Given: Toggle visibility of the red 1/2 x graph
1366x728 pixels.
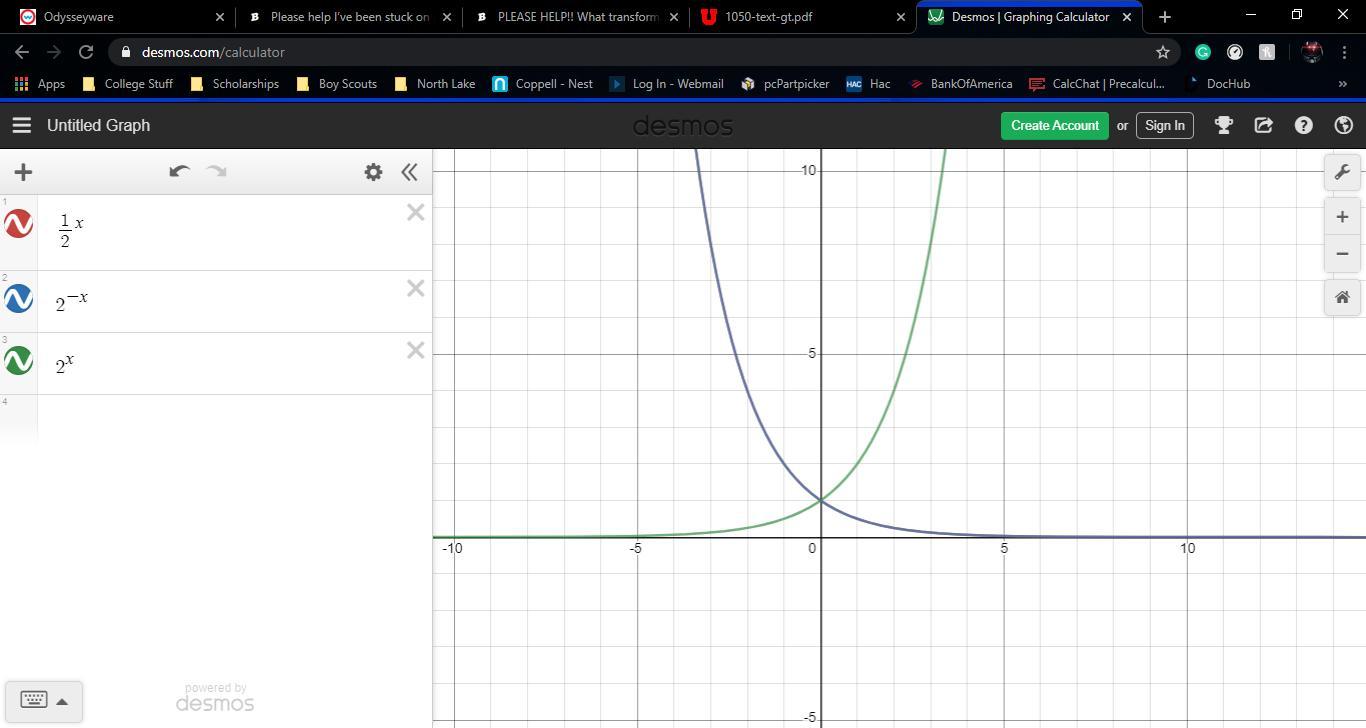Looking at the screenshot, I should [x=19, y=223].
